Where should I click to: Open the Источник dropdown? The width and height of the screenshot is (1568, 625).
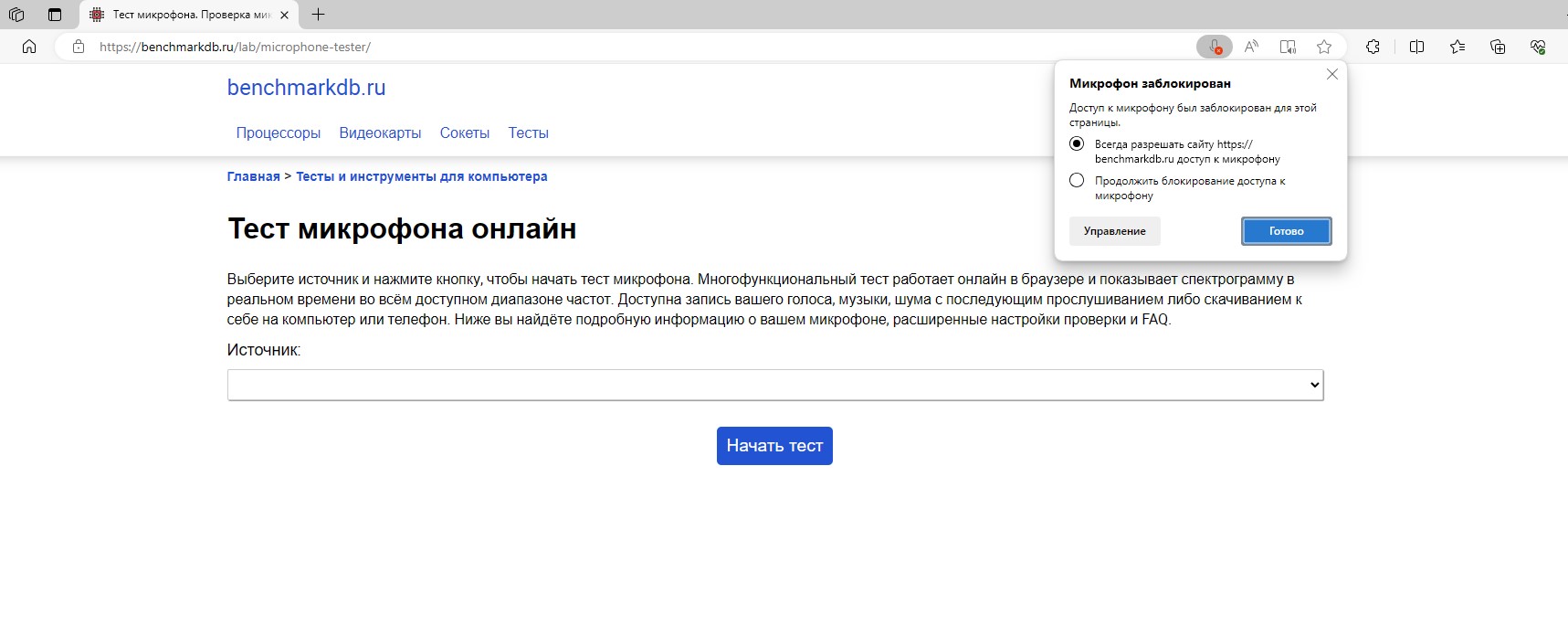pyautogui.click(x=774, y=385)
